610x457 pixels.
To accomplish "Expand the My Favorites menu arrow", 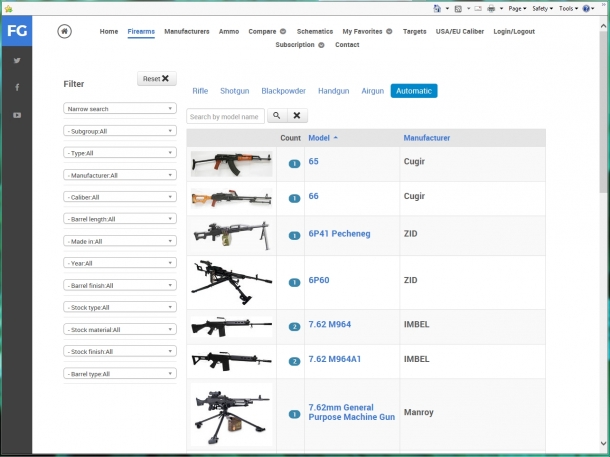I will 389,32.
